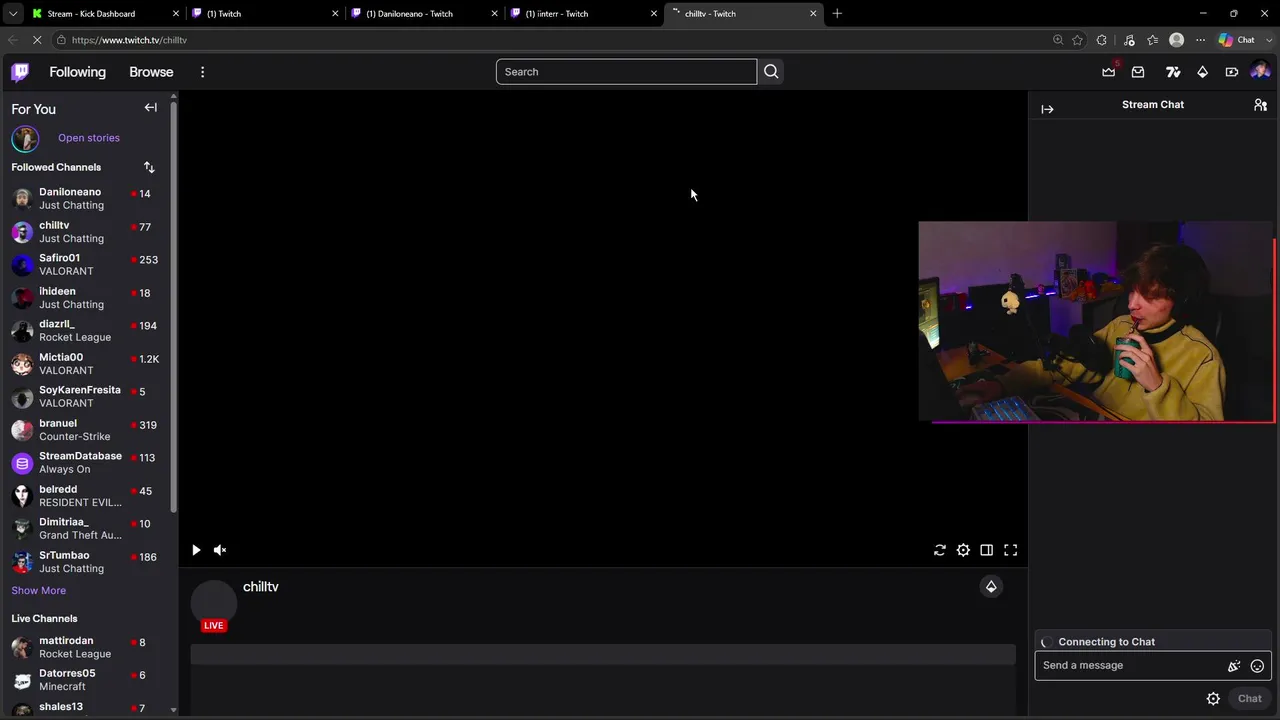Open the chat Community users icon
The width and height of the screenshot is (1280, 720).
tap(1260, 105)
